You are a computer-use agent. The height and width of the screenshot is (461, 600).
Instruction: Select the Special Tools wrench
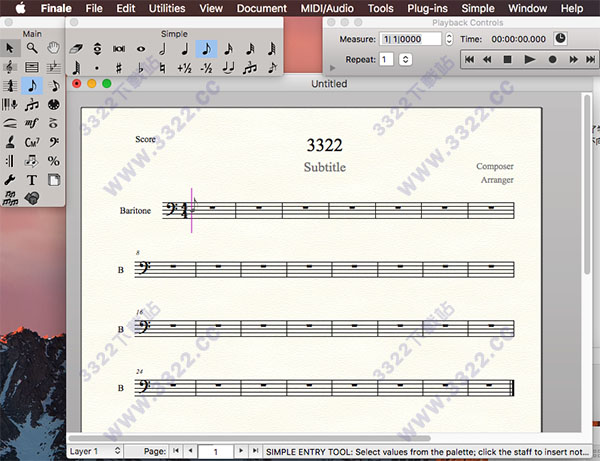coord(10,179)
